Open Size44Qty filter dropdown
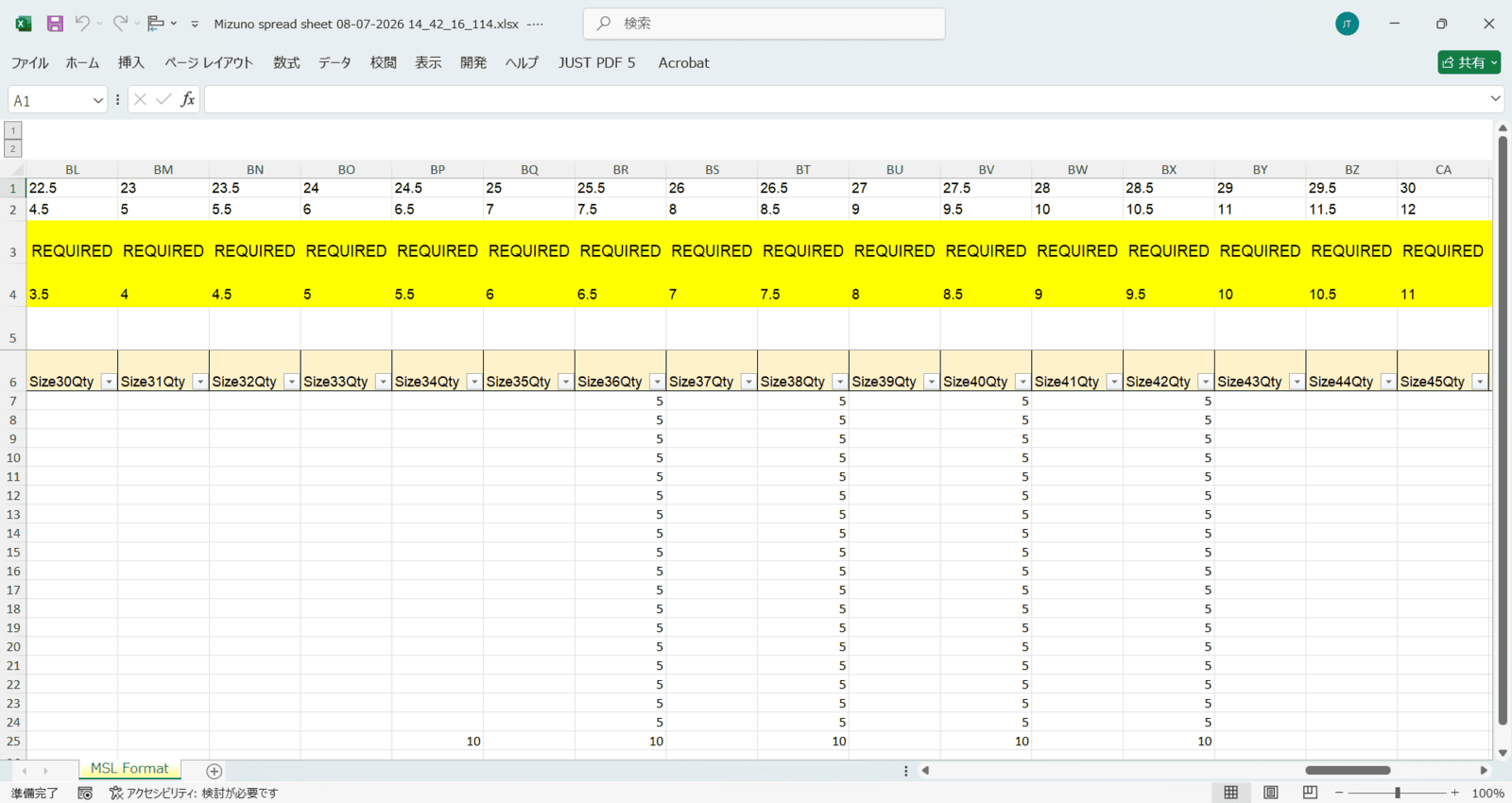Viewport: 1512px width, 803px height. pyautogui.click(x=1388, y=382)
